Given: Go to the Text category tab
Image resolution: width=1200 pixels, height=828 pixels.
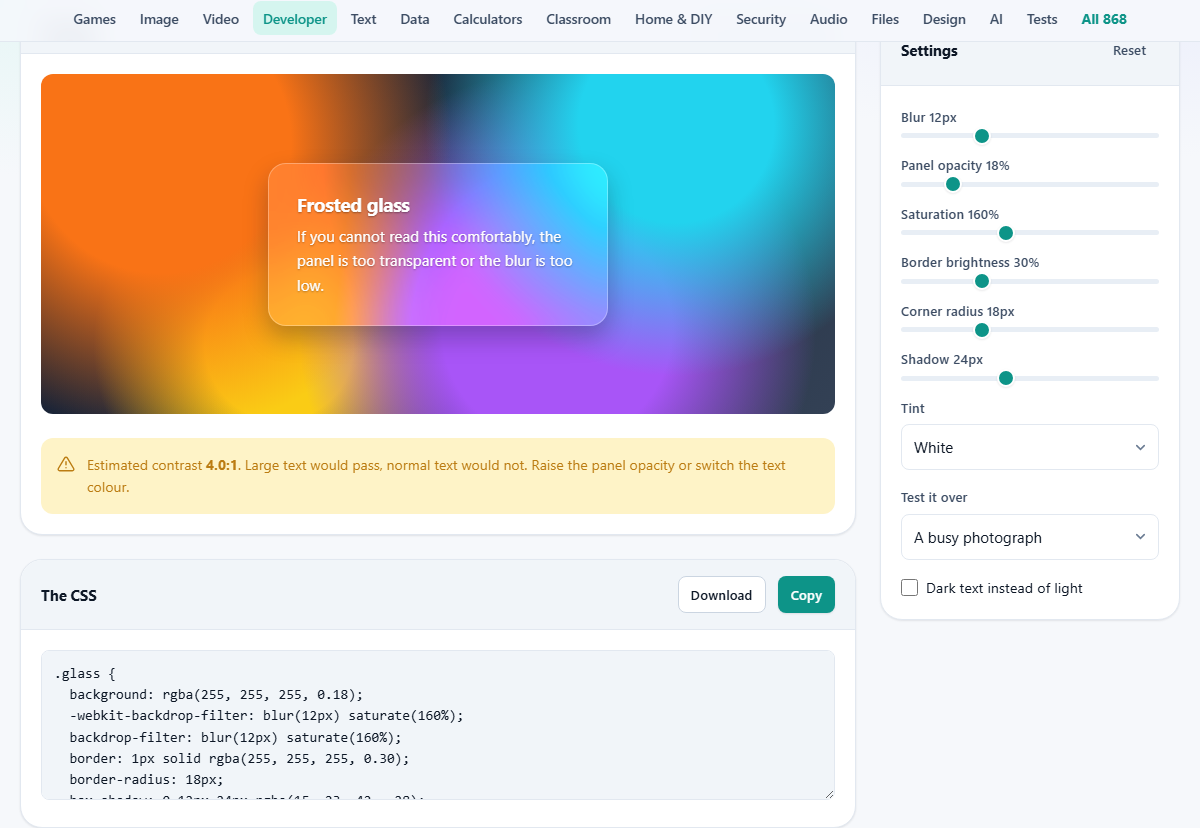Looking at the screenshot, I should (364, 19).
